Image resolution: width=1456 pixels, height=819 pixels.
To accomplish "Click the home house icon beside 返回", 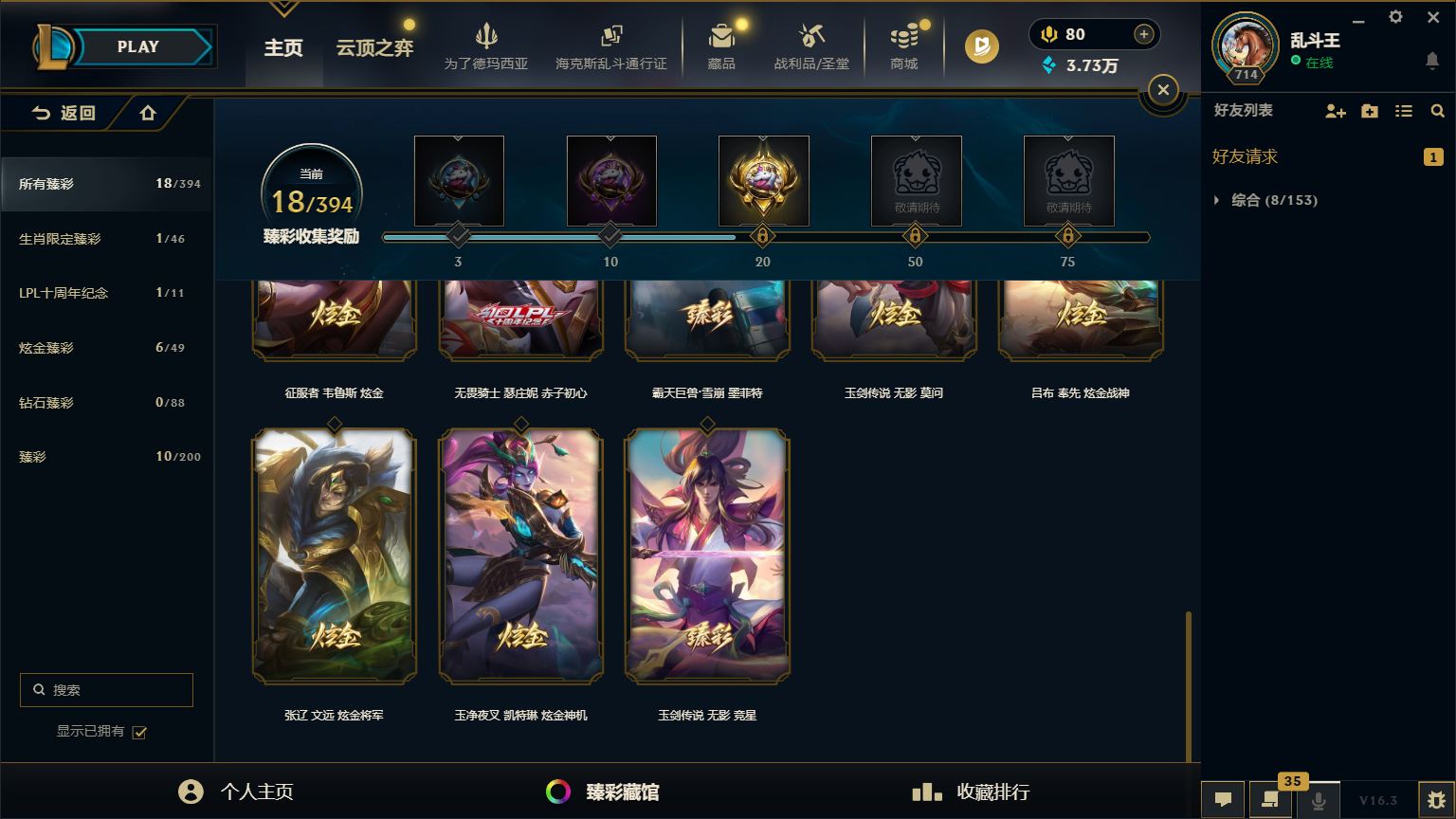I will (148, 113).
